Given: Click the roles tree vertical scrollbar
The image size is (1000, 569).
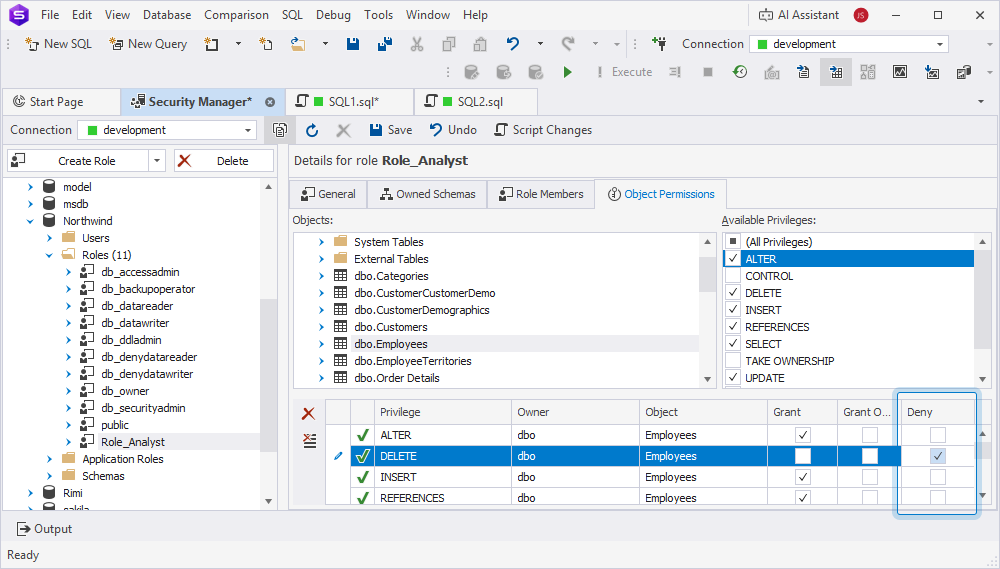Looking at the screenshot, I should tap(268, 374).
